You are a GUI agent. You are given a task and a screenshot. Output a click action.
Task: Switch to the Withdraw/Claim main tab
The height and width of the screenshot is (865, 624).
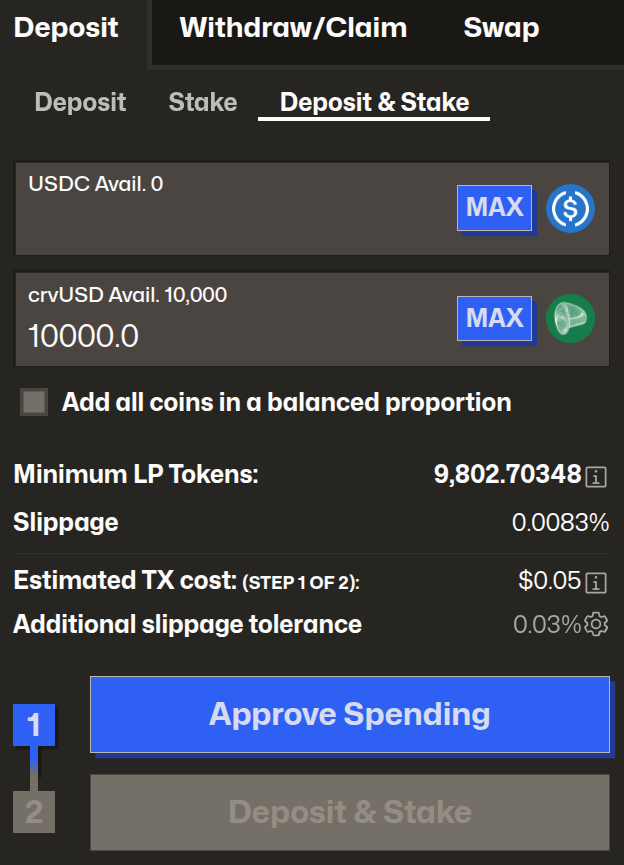(x=293, y=28)
